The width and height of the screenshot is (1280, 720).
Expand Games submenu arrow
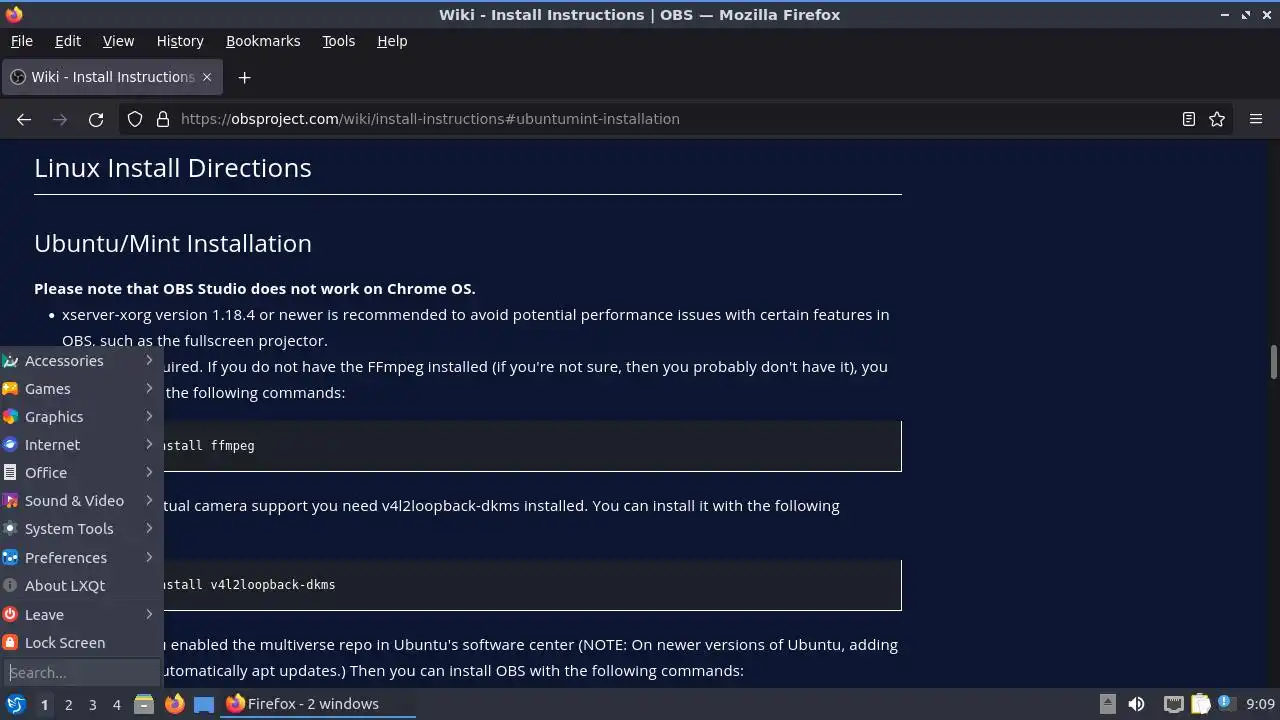pyautogui.click(x=149, y=389)
